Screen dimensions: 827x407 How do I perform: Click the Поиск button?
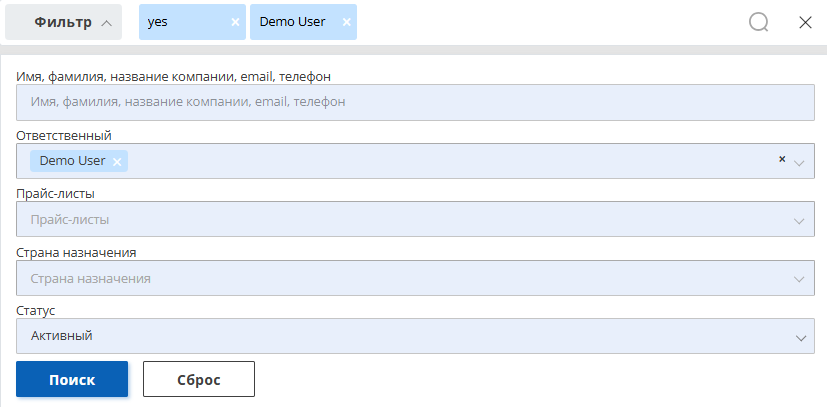(72, 379)
